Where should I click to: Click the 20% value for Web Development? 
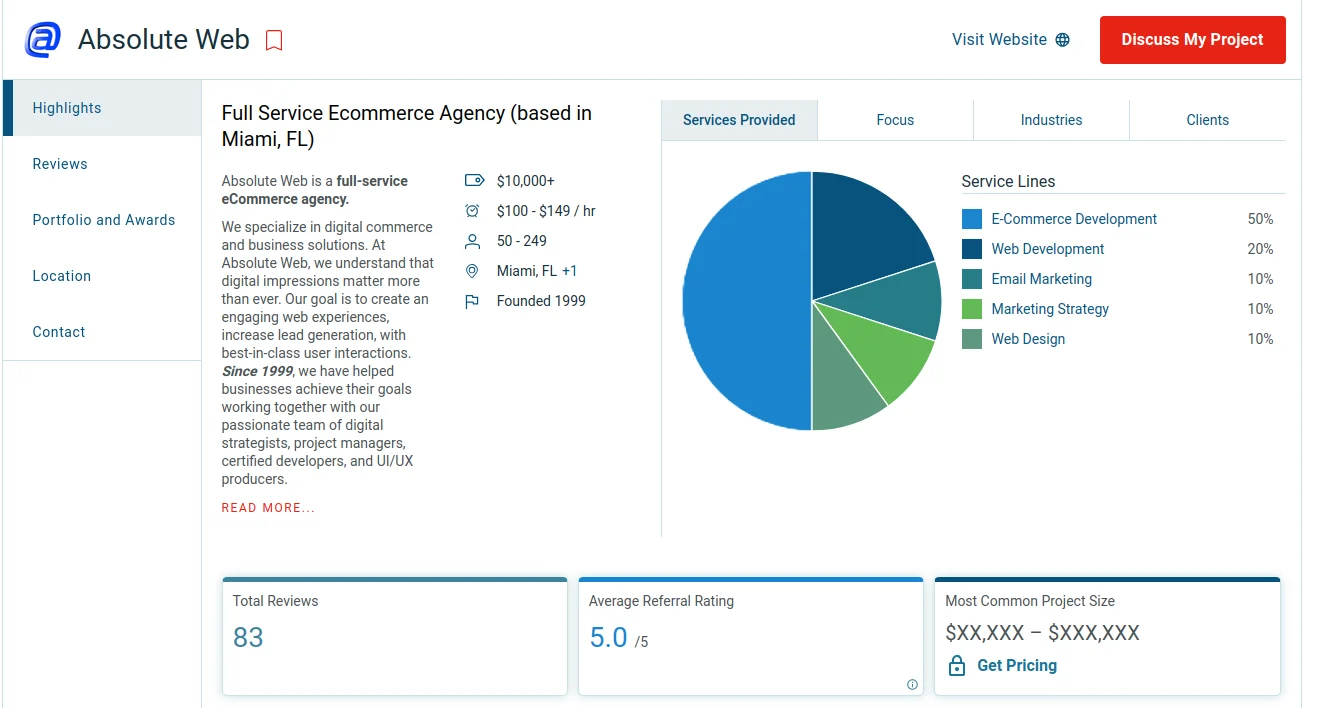[1260, 249]
